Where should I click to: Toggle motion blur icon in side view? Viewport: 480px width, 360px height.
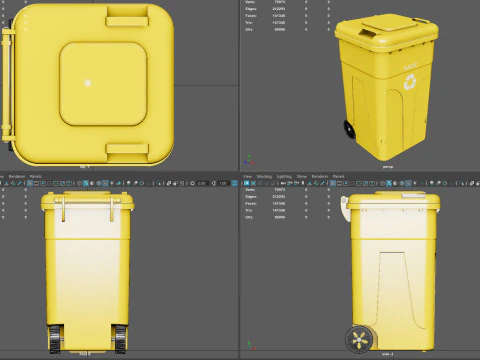click(438, 183)
